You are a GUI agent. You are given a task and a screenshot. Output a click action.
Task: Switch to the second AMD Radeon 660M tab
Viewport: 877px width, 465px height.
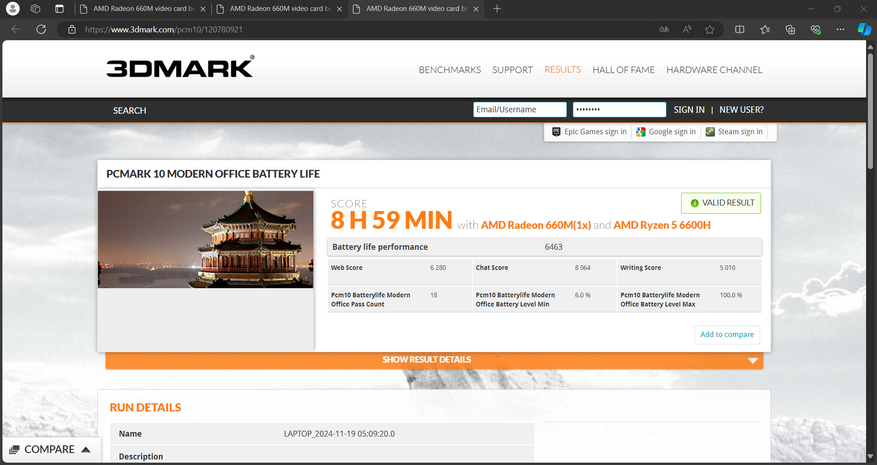(279, 9)
